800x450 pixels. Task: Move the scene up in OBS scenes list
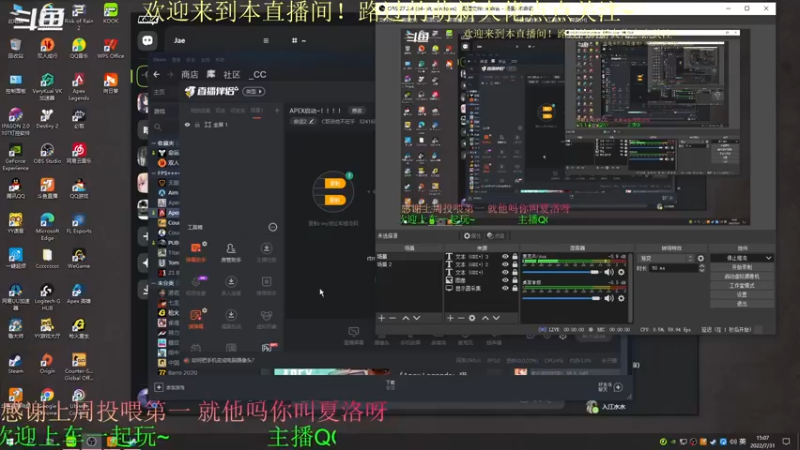click(406, 318)
